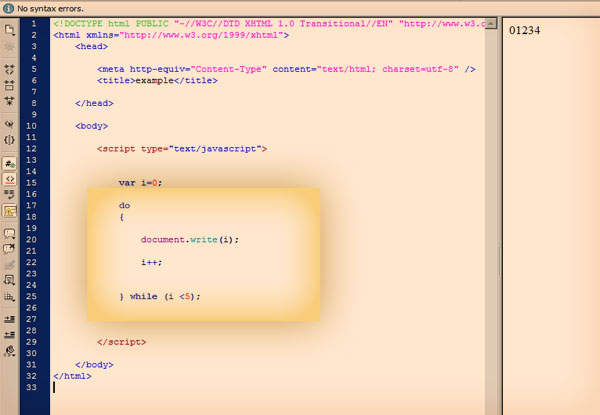Click the info icon in the info bar
Viewport: 600px width, 415px height.
click(x=8, y=8)
